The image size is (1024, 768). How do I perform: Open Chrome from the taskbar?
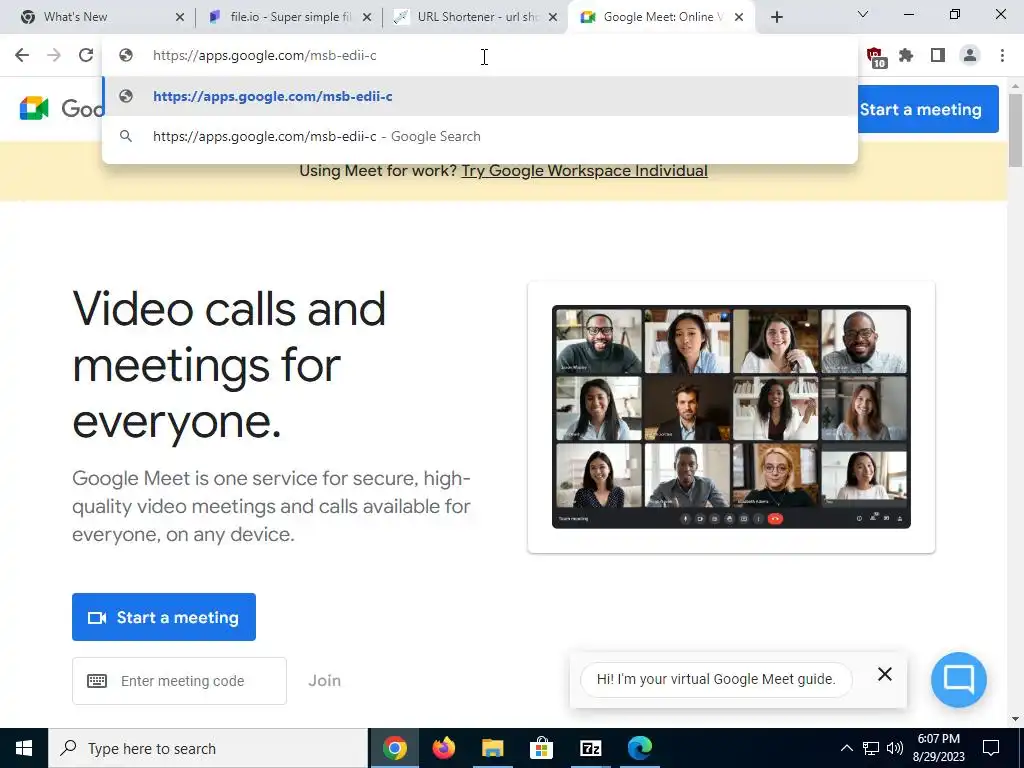point(394,748)
